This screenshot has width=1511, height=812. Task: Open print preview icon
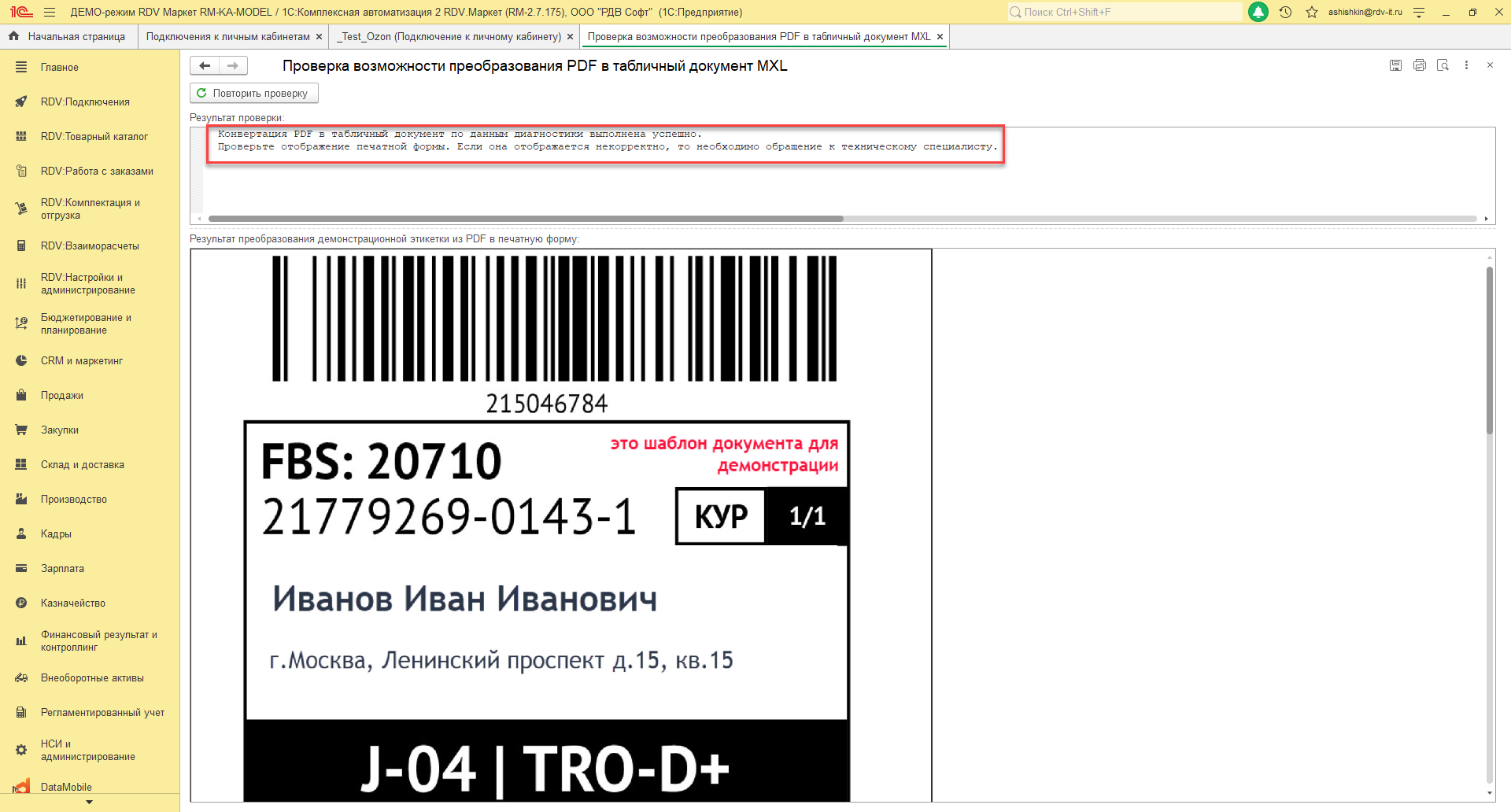1443,65
